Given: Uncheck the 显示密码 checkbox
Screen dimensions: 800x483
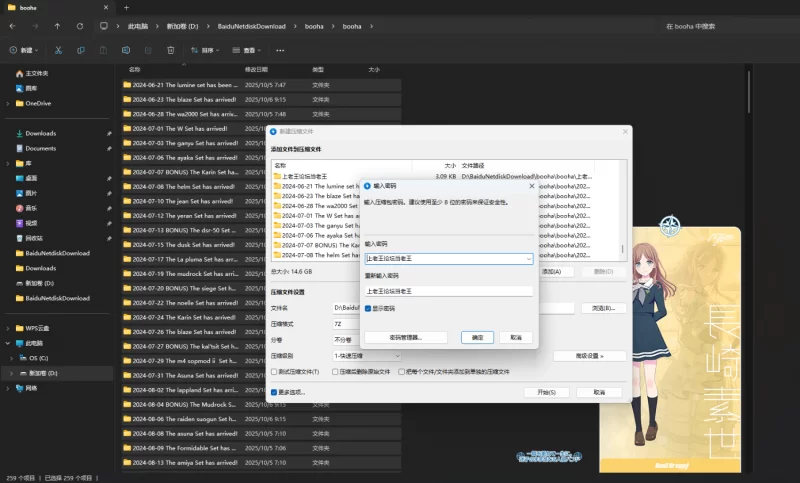Looking at the screenshot, I should pos(368,307).
